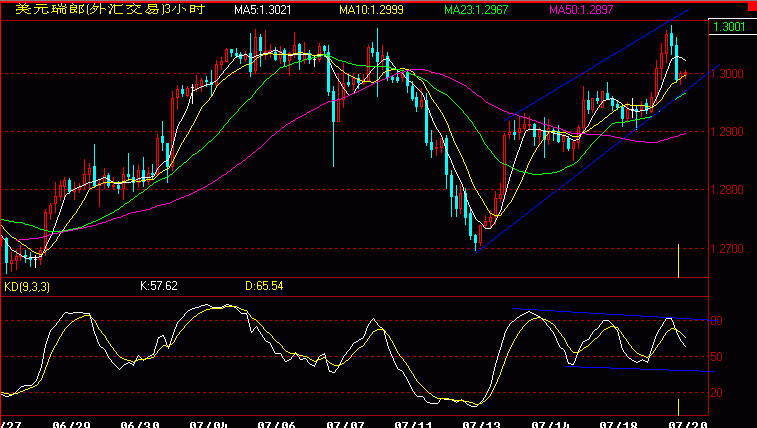Click the 07/06 date label
Viewport: 757px width, 428px height.
(276, 424)
